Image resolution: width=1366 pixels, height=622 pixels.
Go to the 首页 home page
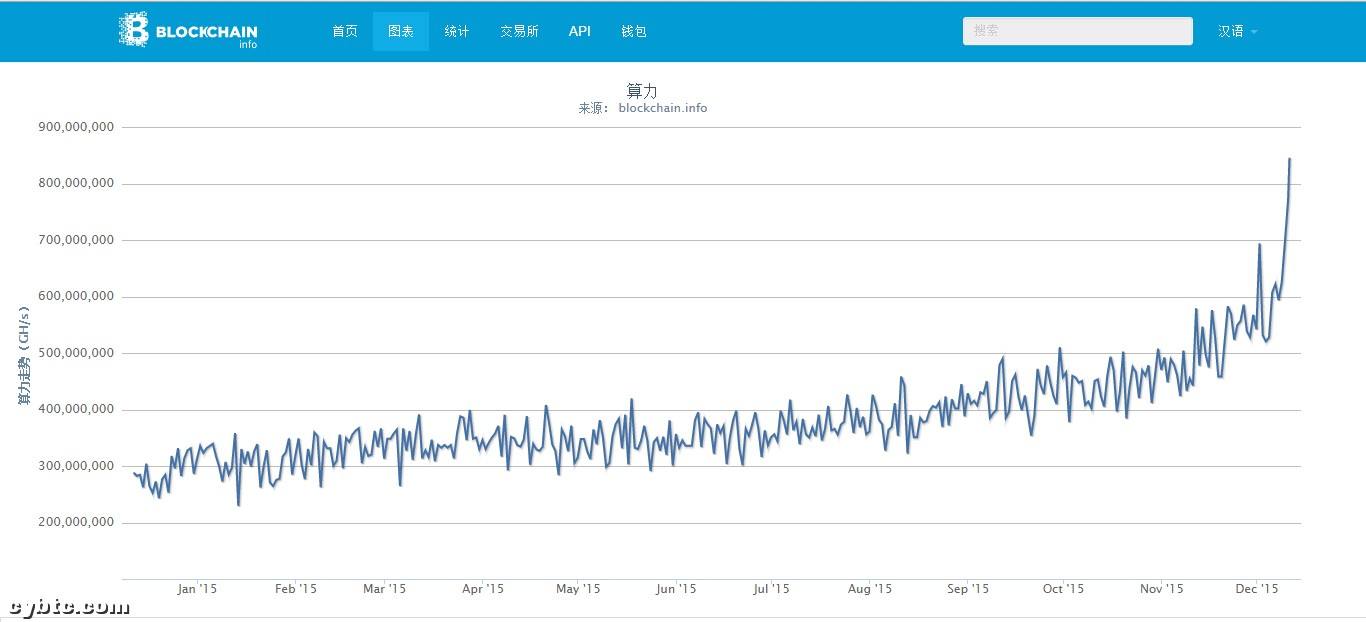point(345,31)
